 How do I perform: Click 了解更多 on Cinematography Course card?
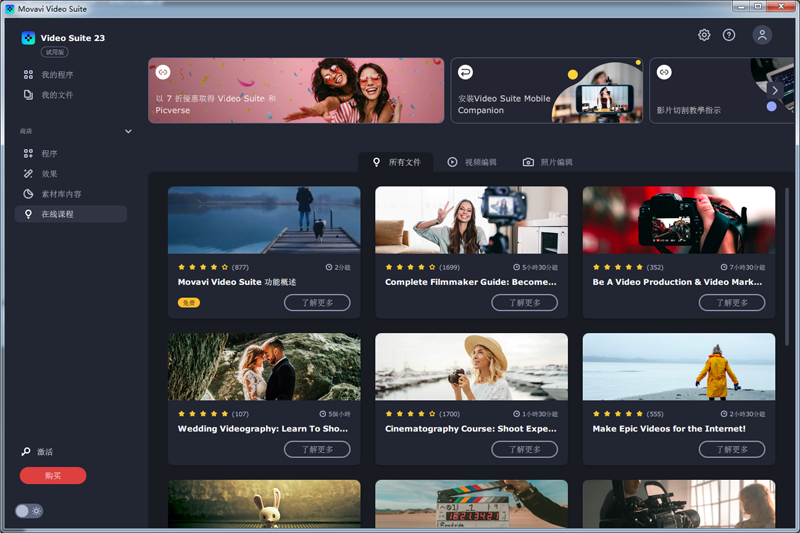coord(524,449)
